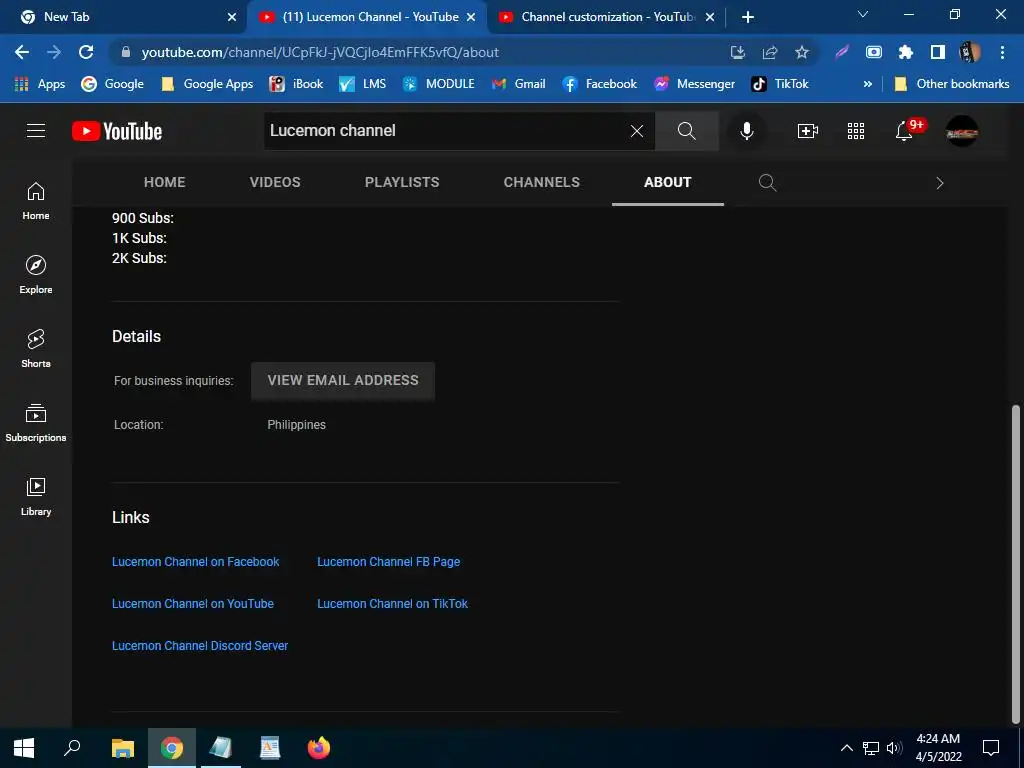
Task: Switch to the New Tab browser tab
Action: pyautogui.click(x=124, y=17)
